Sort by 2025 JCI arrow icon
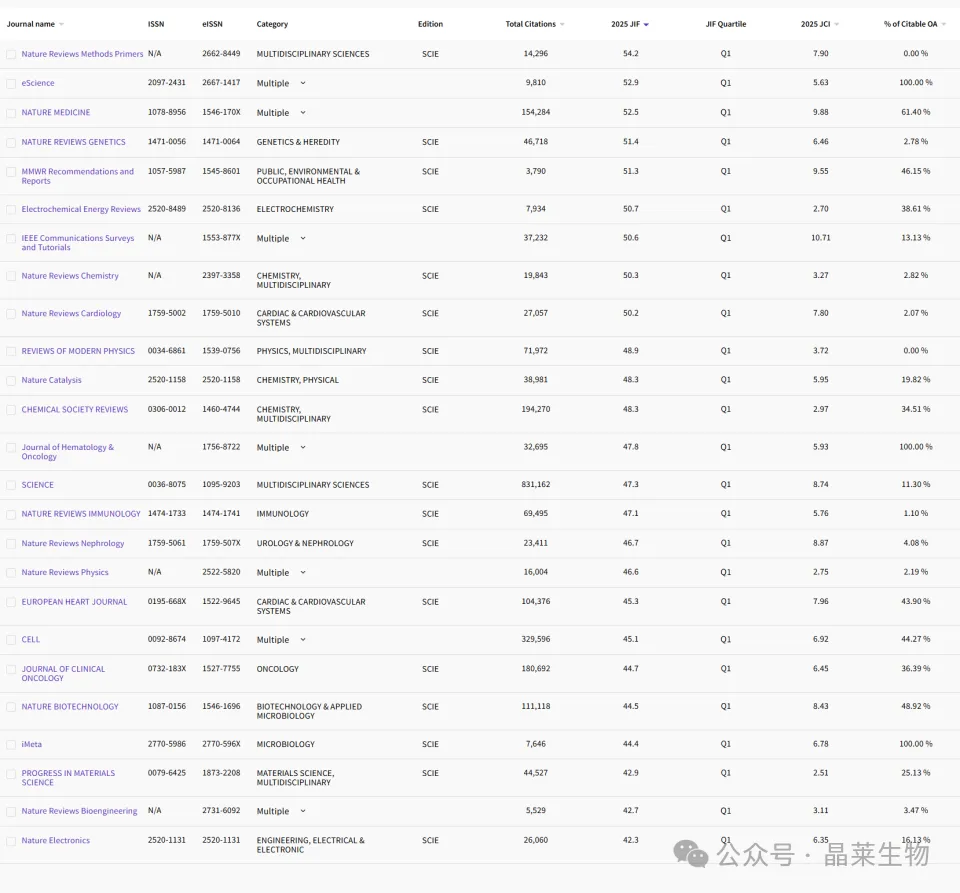Screen dimensions: 960x893 tap(836, 24)
